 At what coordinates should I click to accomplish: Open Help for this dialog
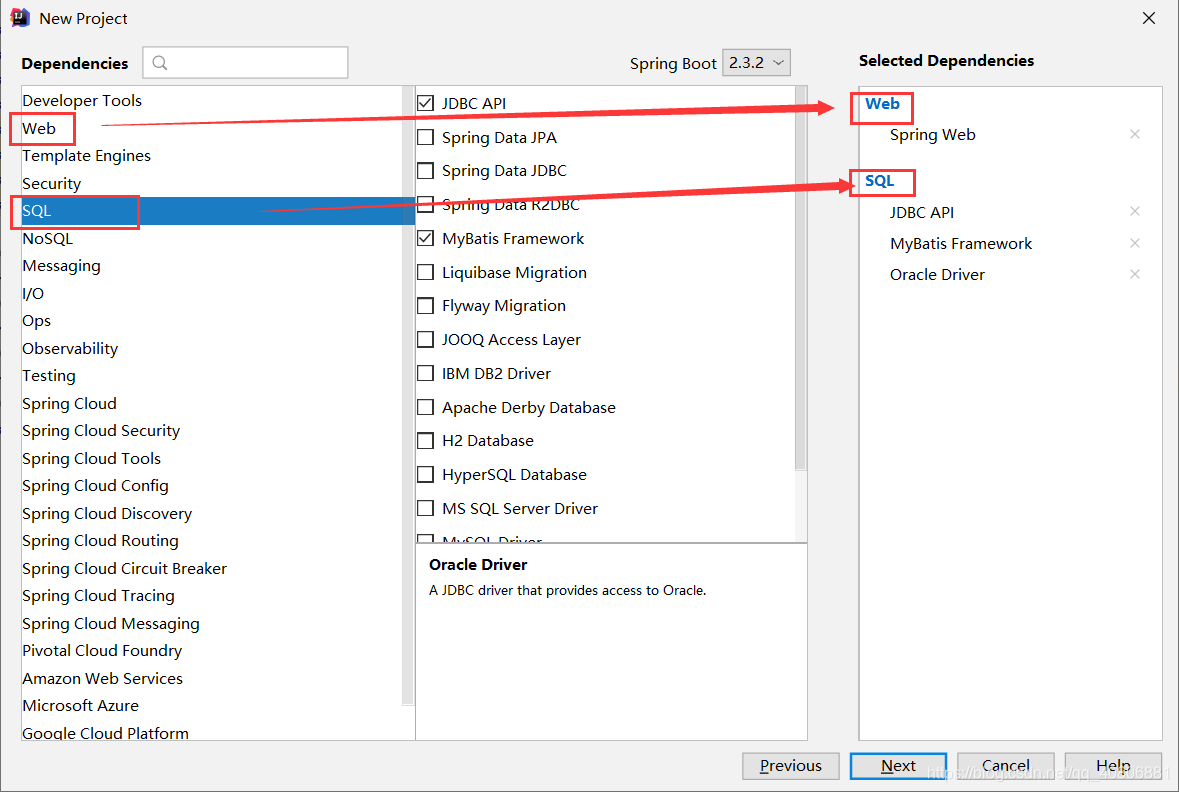(x=1113, y=766)
